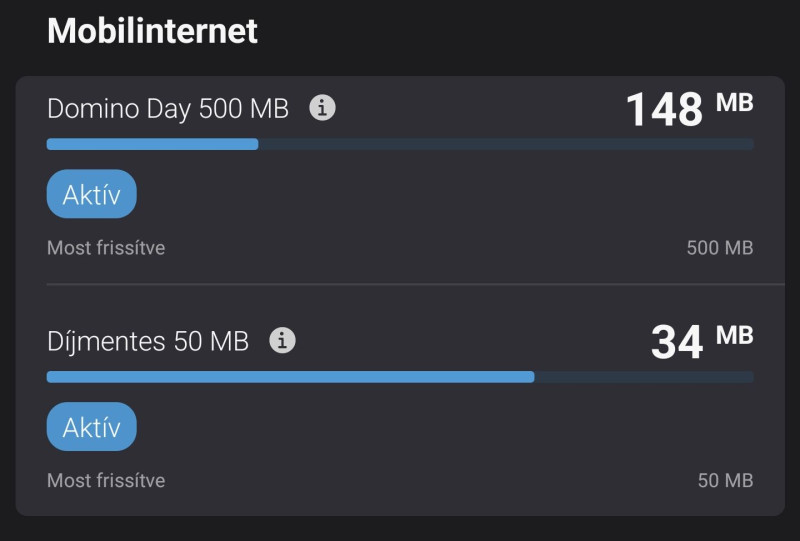
Task: Click the 500 MB total quota label
Action: (720, 248)
